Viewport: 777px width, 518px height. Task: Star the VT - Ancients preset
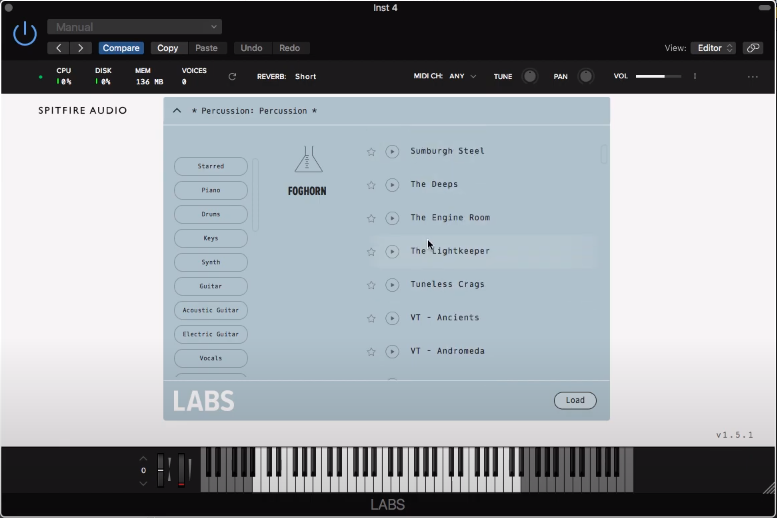tap(371, 318)
